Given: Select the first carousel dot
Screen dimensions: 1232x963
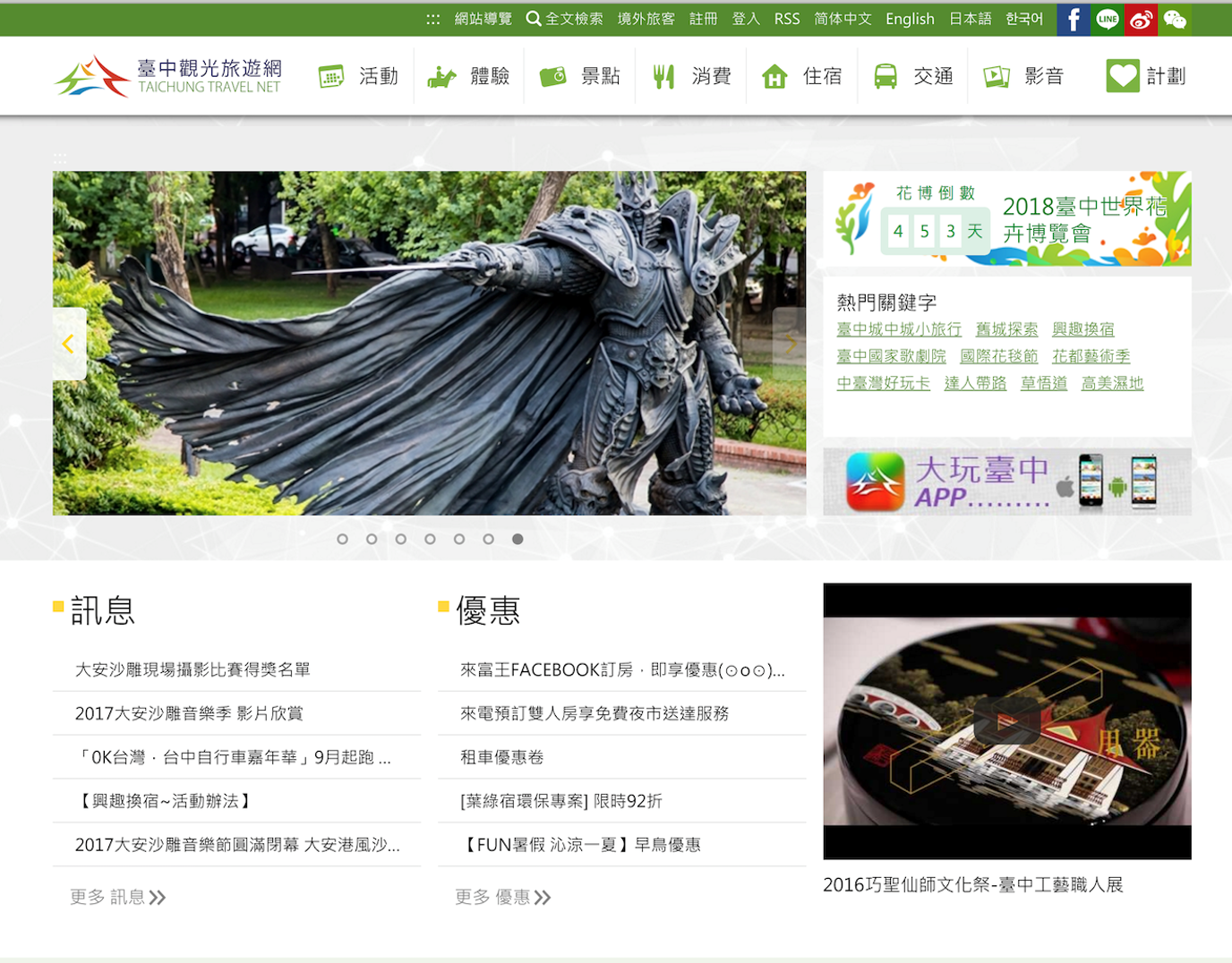Looking at the screenshot, I should 342,539.
